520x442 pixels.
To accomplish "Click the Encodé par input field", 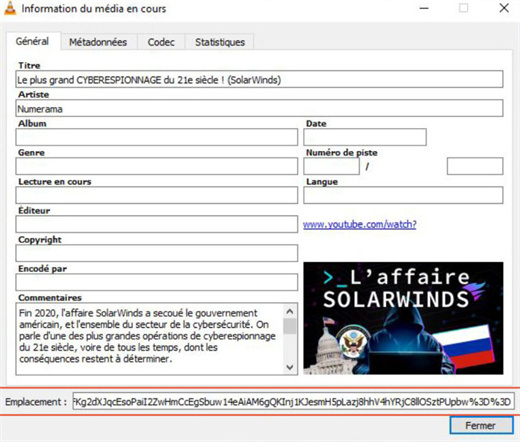I will [x=157, y=282].
